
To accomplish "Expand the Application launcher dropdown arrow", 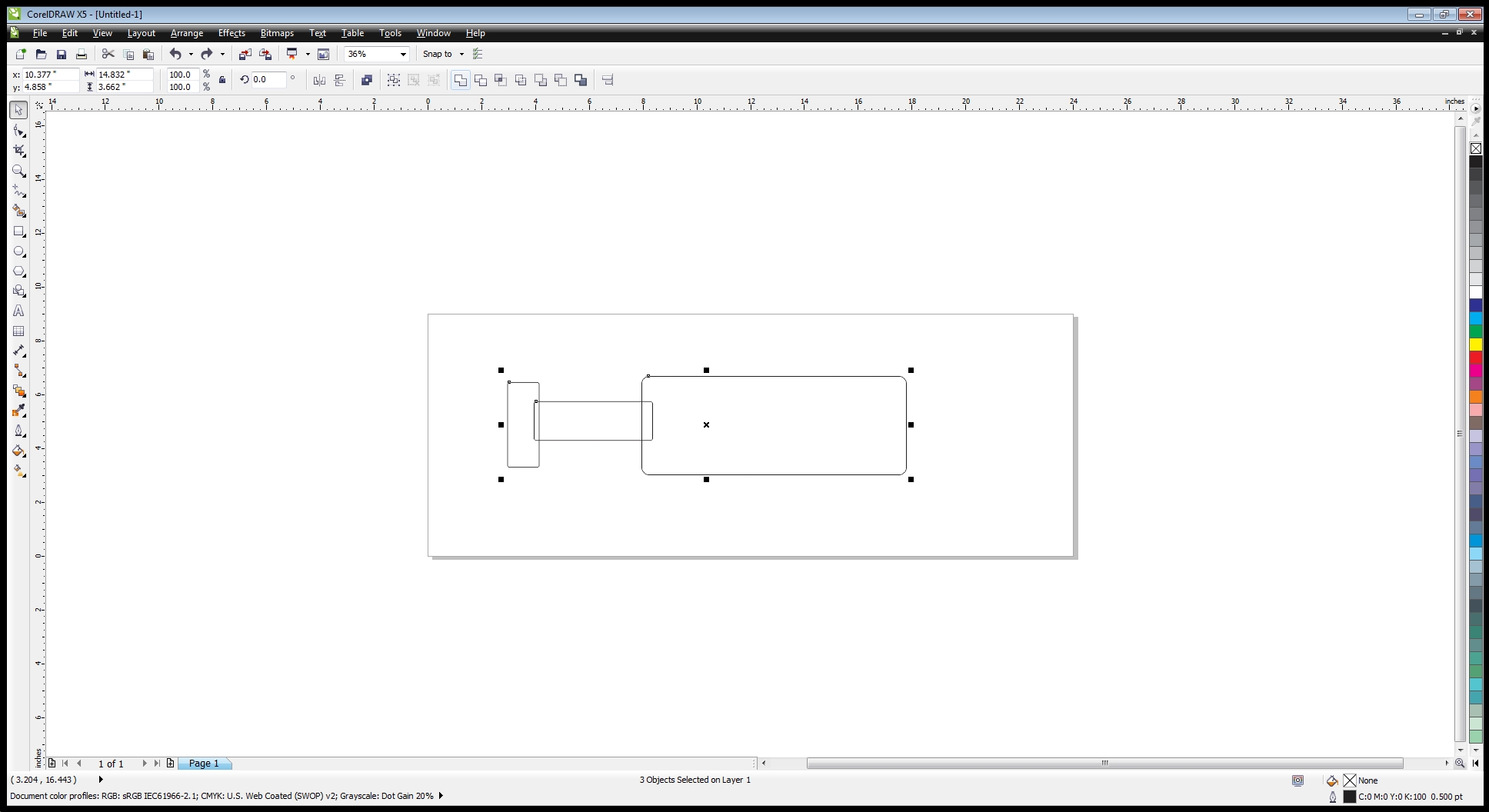I will 308,54.
